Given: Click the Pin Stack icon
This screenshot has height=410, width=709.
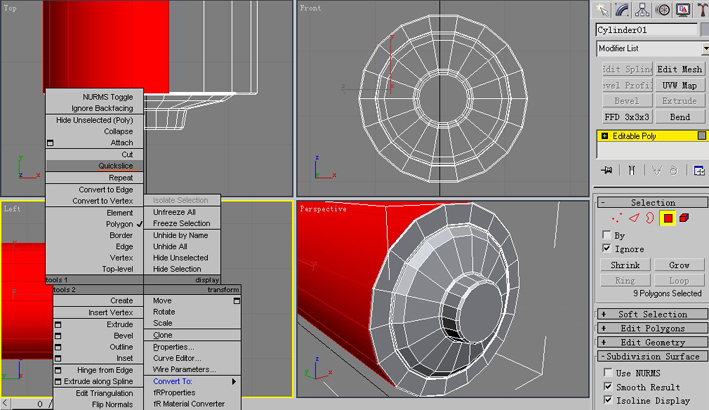Looking at the screenshot, I should click(x=606, y=171).
